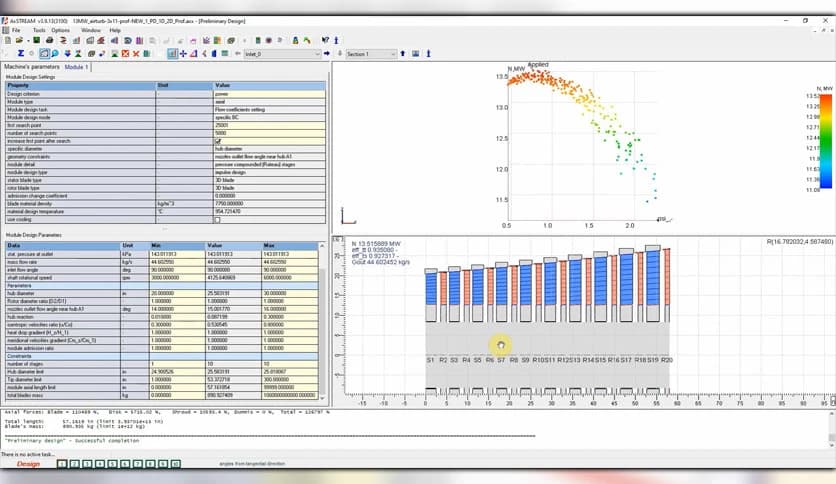Screen dimensions: 836x484
Task: Click the colorful grid icon in top toolbar
Action: coord(218,41)
